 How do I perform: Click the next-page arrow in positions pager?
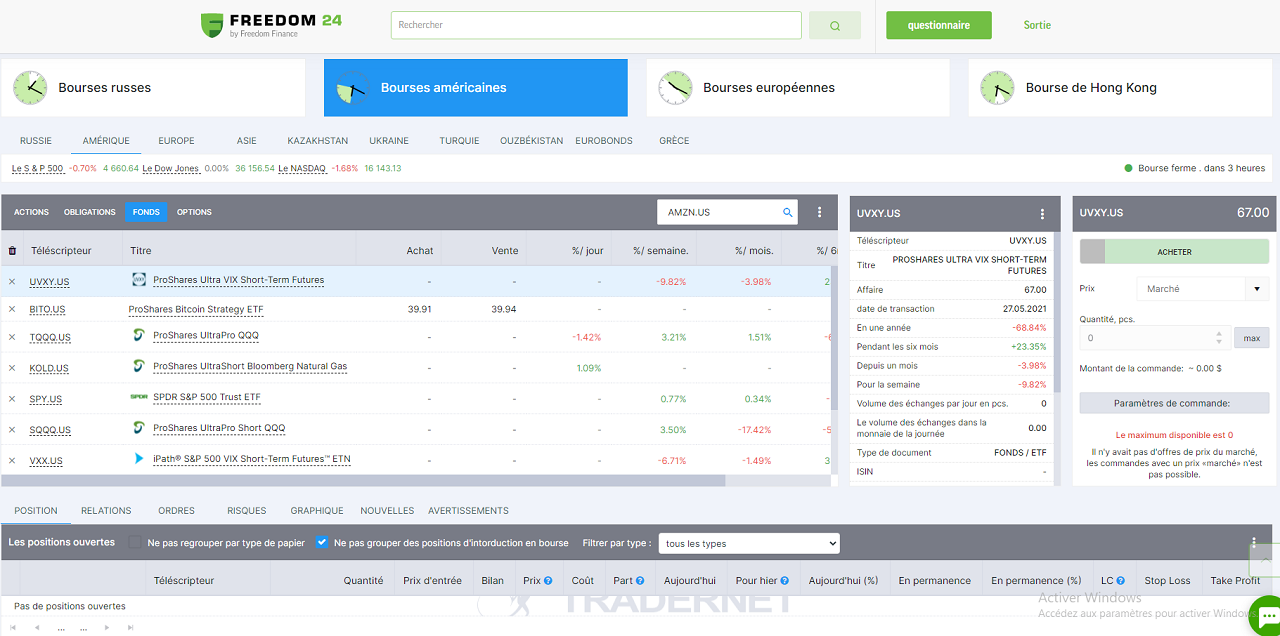[107, 628]
